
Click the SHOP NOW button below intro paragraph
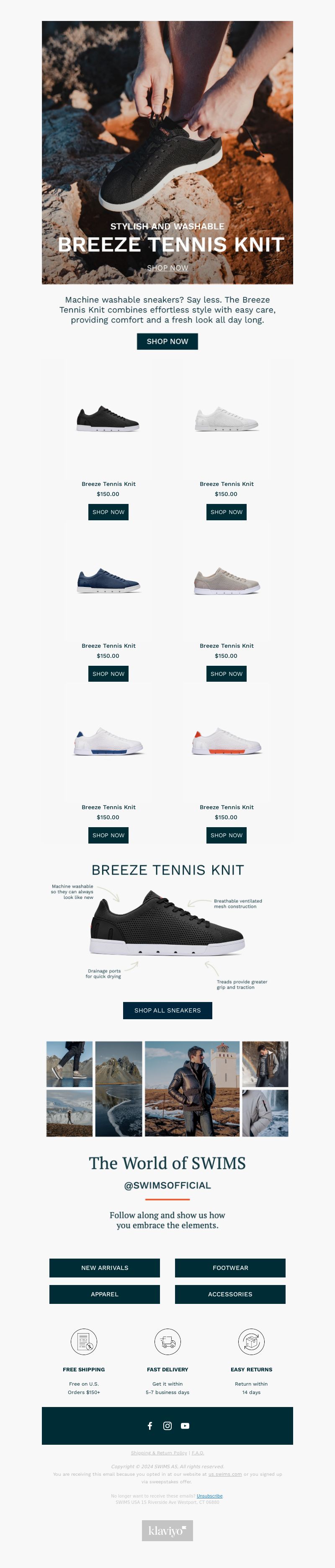tap(167, 341)
